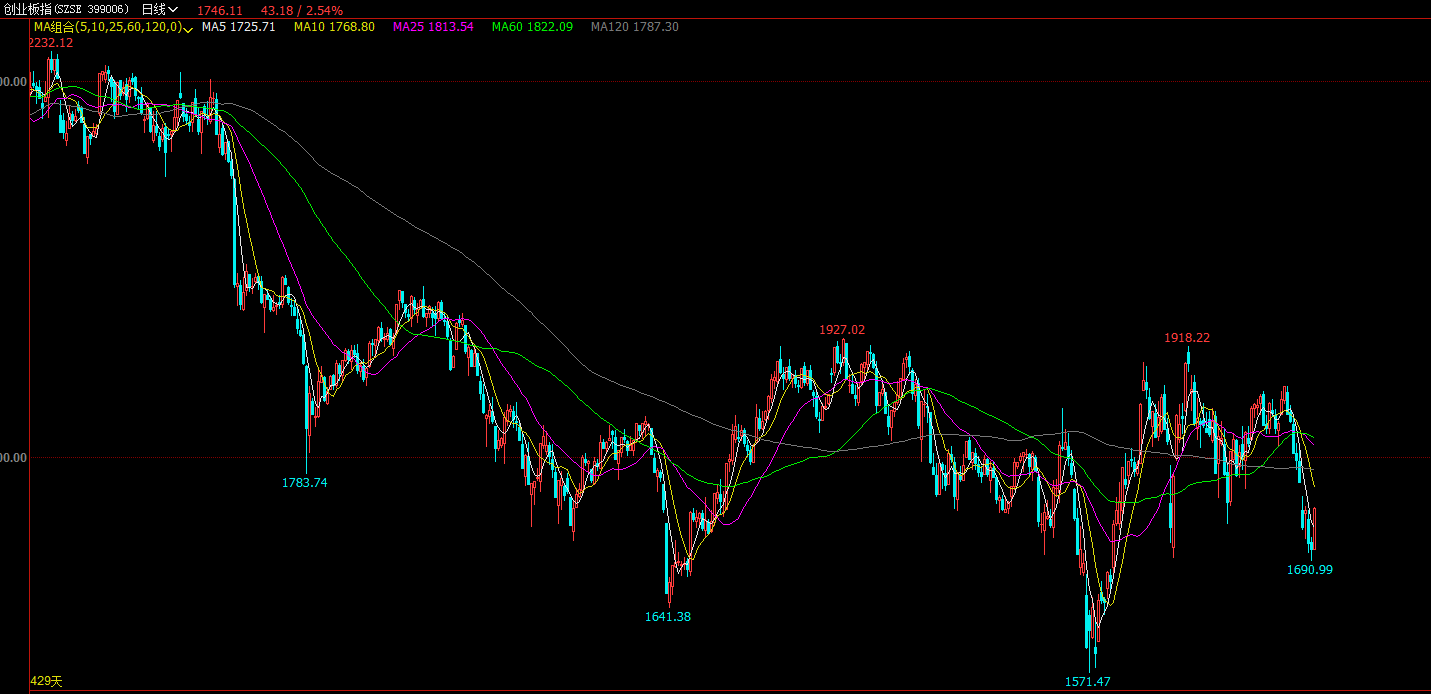1431x694 pixels.
Task: Select the MA25 1813.54 label
Action: click(x=433, y=27)
